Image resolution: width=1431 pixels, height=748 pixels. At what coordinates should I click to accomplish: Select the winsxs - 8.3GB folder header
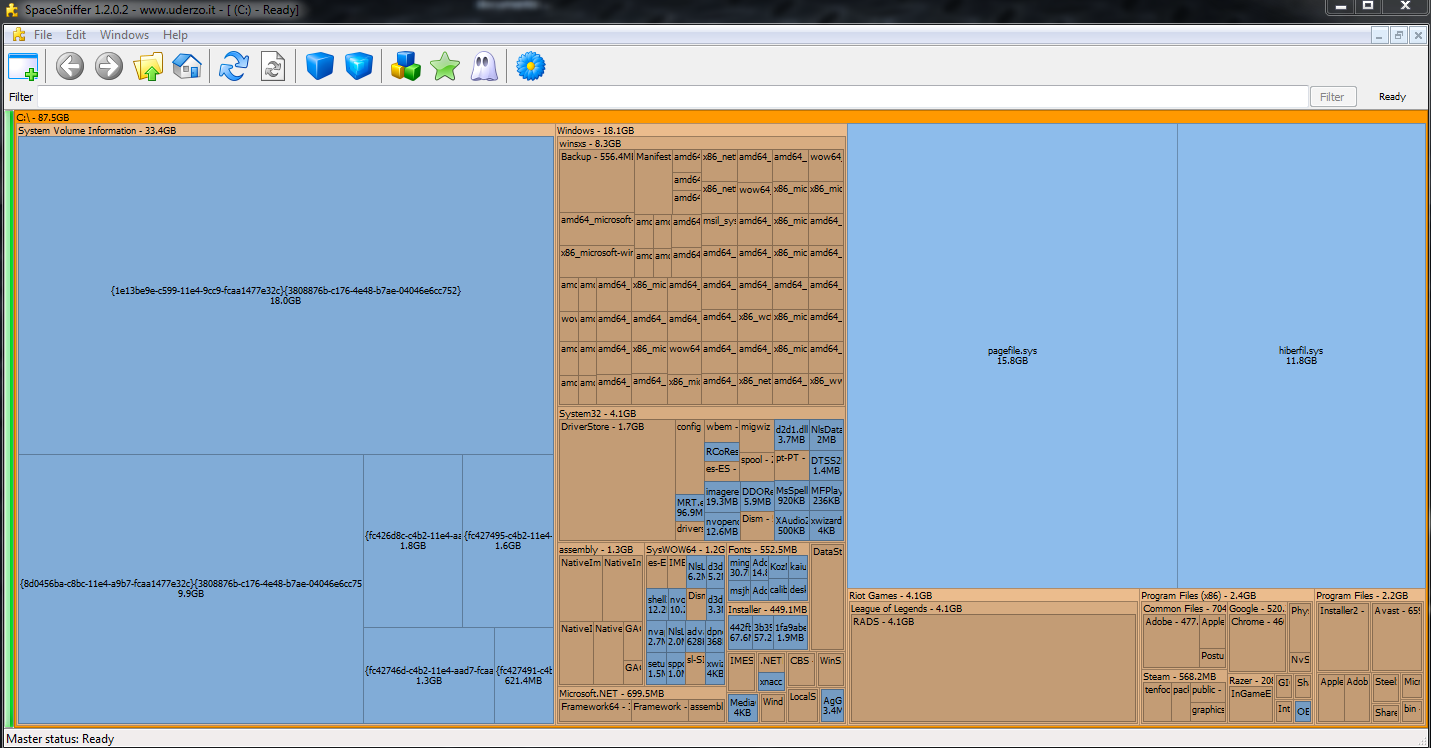[701, 143]
